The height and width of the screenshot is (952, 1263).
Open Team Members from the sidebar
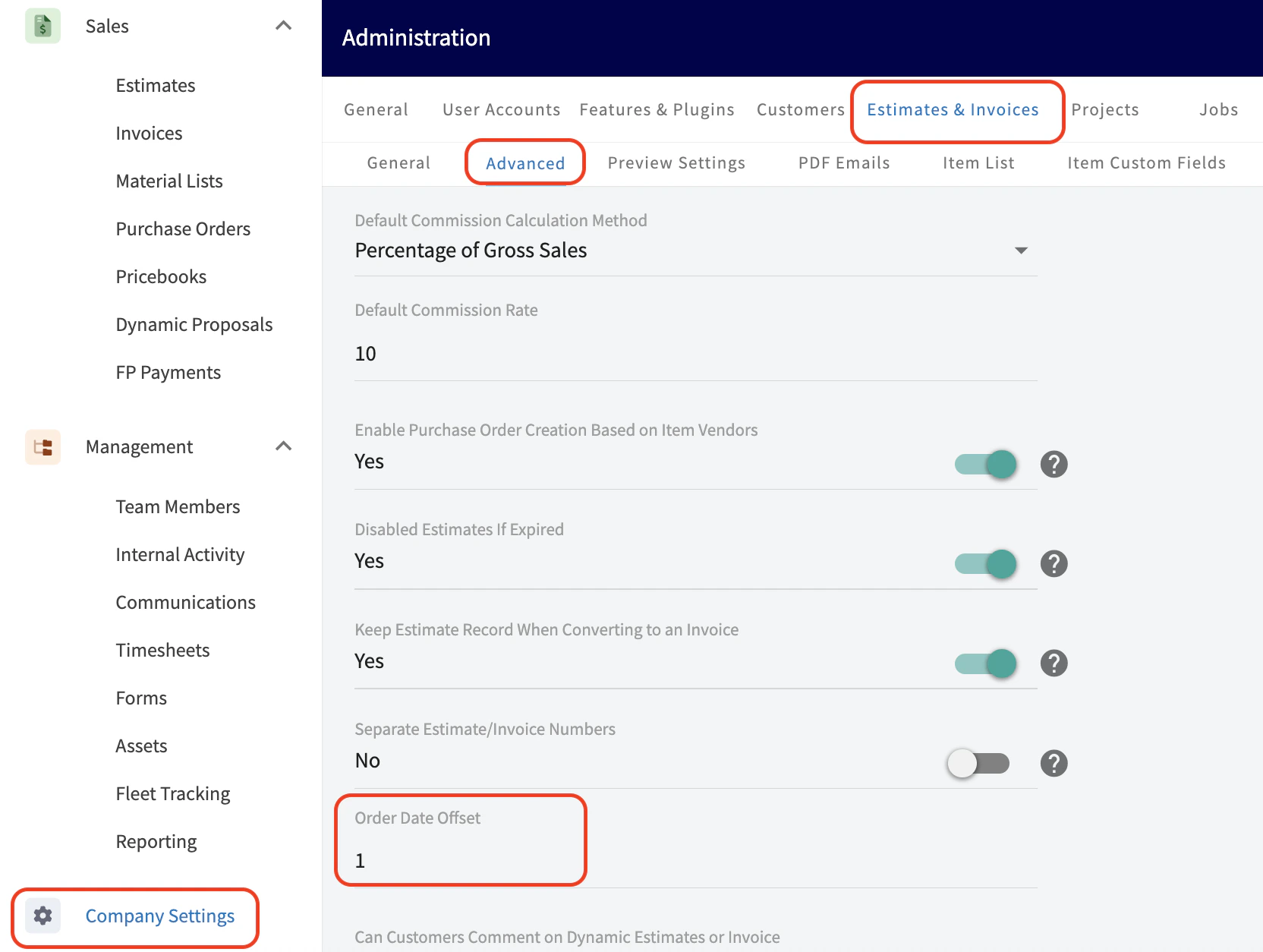(178, 507)
